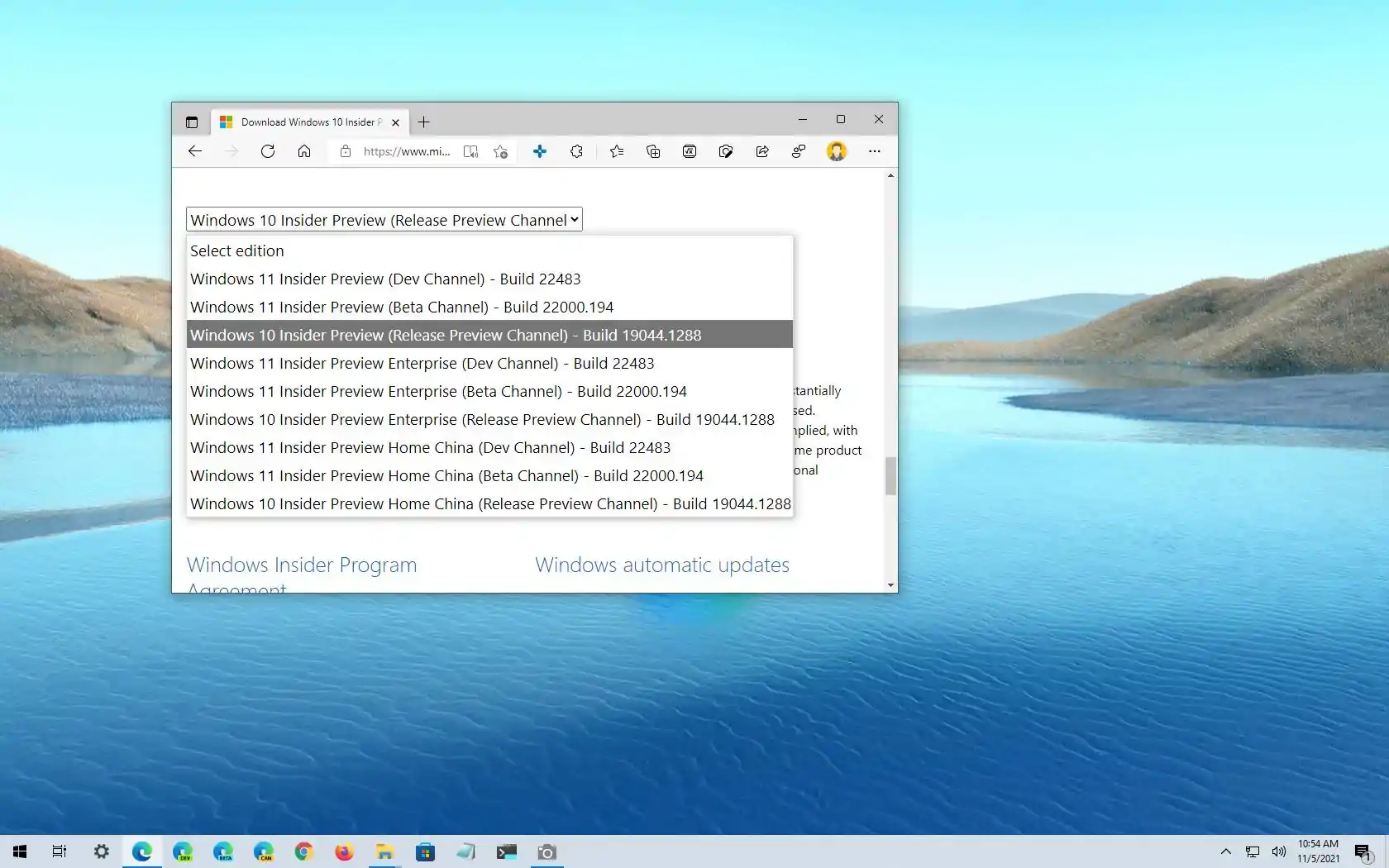This screenshot has height=868, width=1389.
Task: Close the Download Windows 10 Insider tab
Action: pyautogui.click(x=395, y=122)
